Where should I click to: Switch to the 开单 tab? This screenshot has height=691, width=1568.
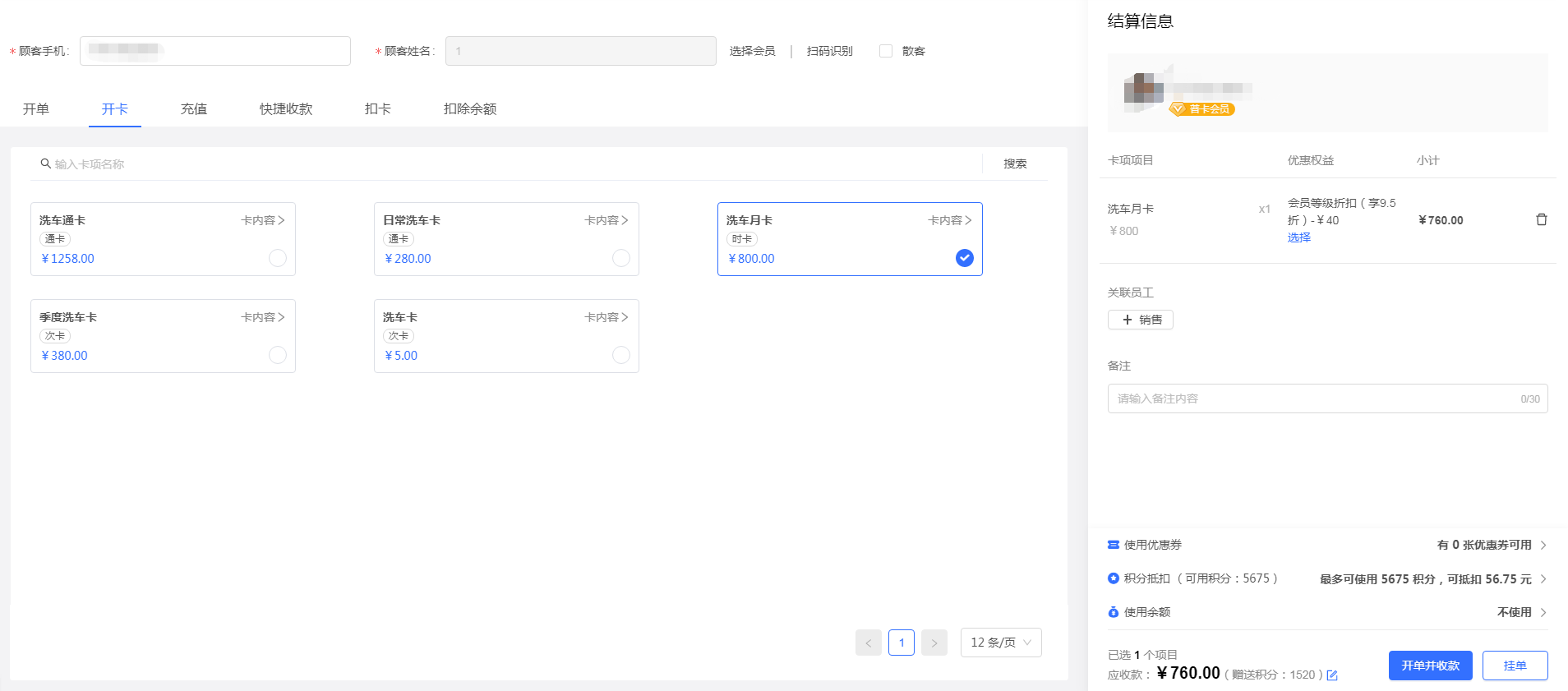pos(36,108)
